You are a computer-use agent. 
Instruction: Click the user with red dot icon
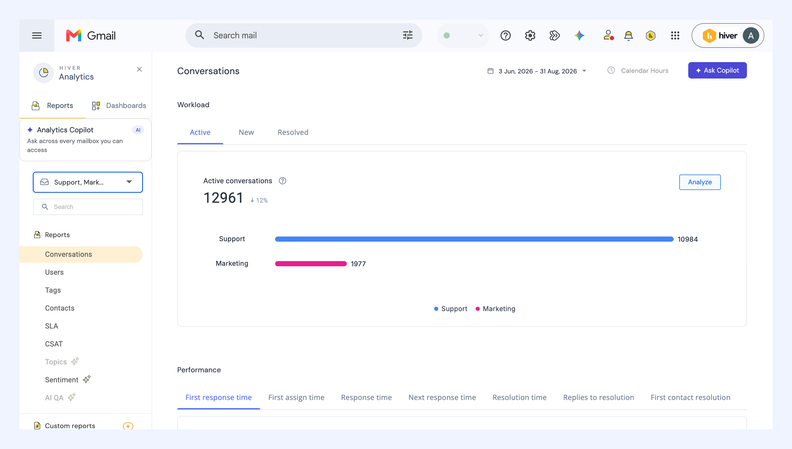tap(608, 35)
